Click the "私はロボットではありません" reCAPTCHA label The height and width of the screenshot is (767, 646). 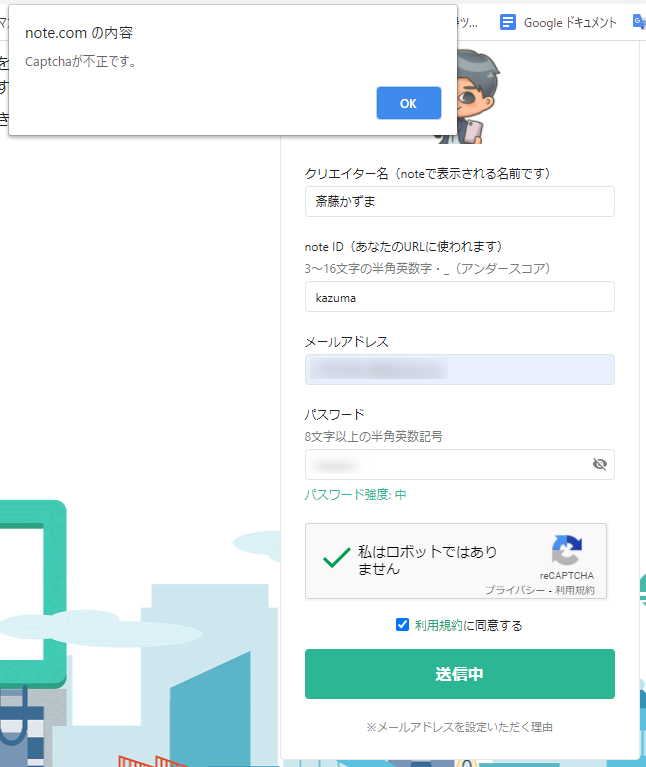(427, 560)
